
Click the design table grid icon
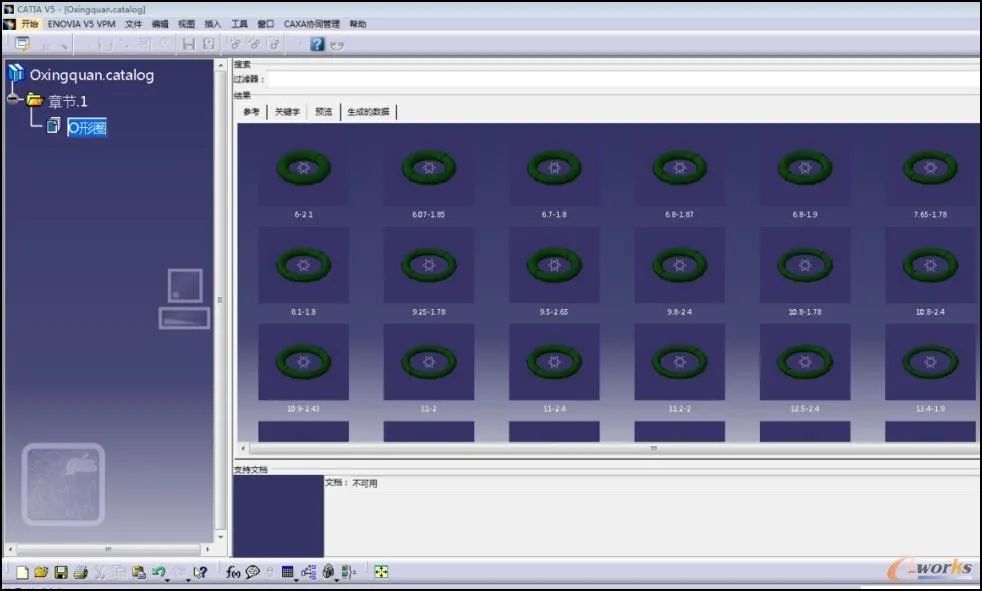(287, 572)
